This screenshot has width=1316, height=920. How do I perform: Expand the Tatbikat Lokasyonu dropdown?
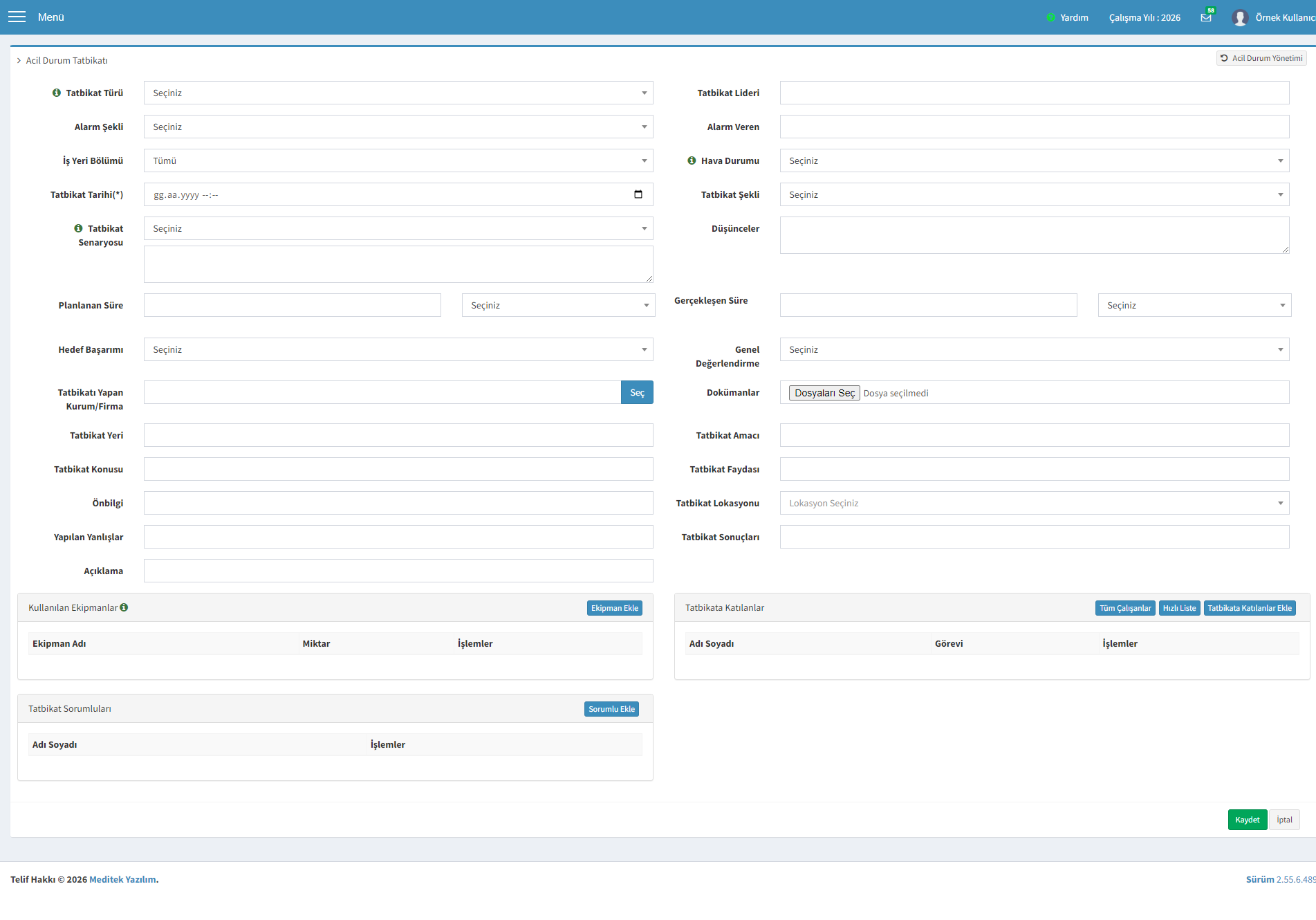pyautogui.click(x=1035, y=503)
